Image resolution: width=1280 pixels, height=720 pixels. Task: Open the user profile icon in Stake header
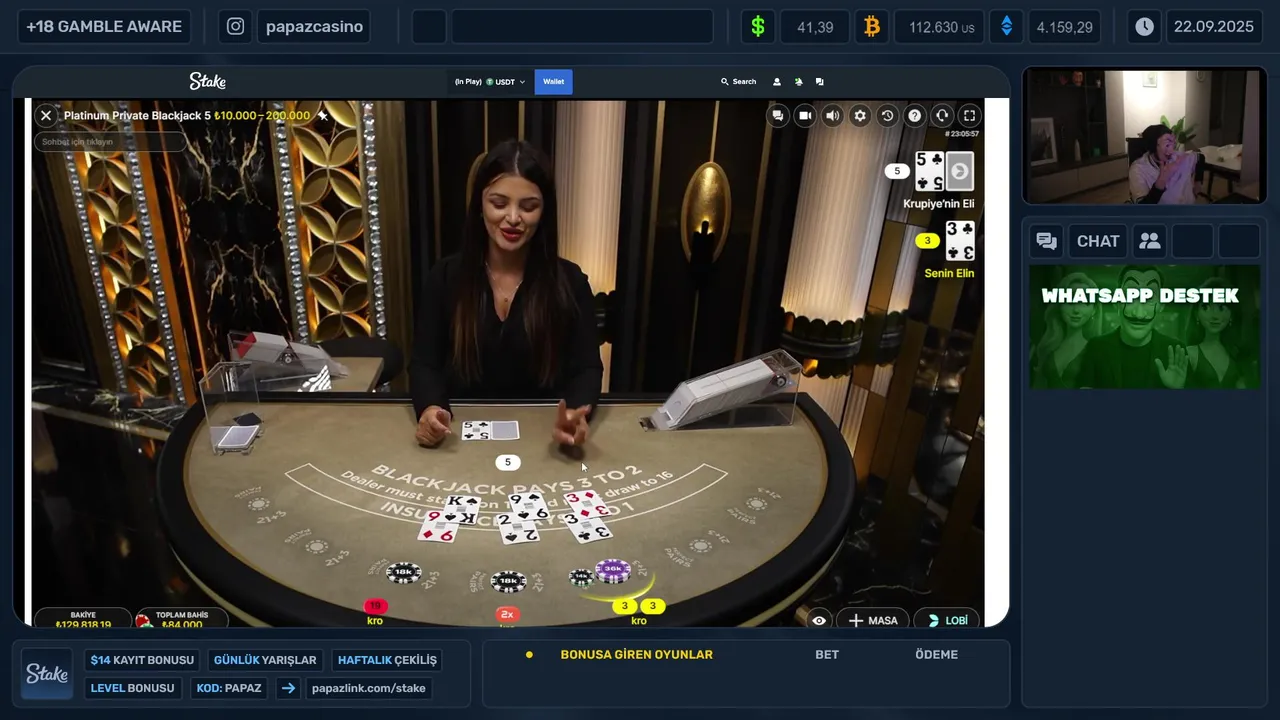point(777,82)
